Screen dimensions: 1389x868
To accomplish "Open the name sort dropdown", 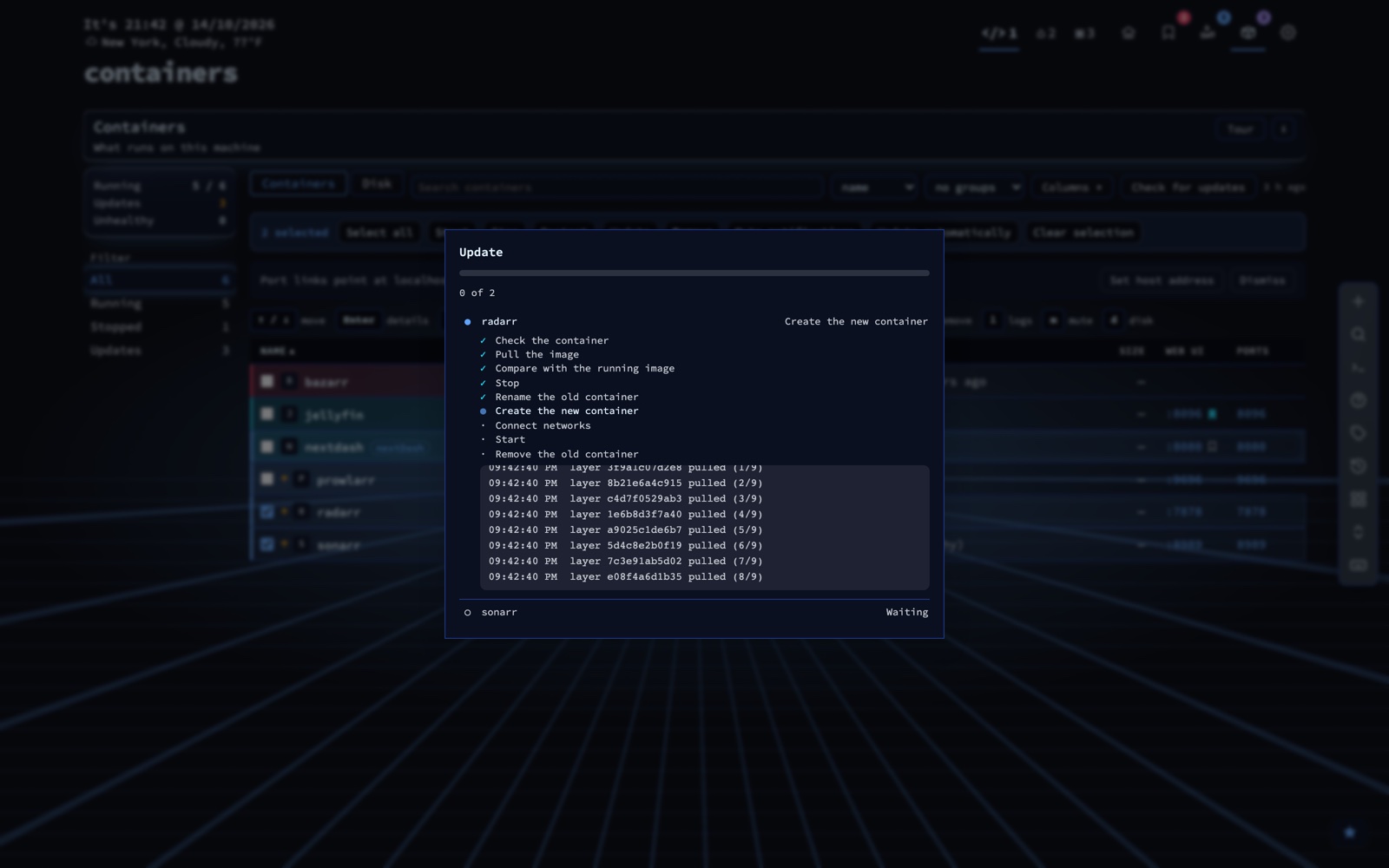I will point(874,187).
